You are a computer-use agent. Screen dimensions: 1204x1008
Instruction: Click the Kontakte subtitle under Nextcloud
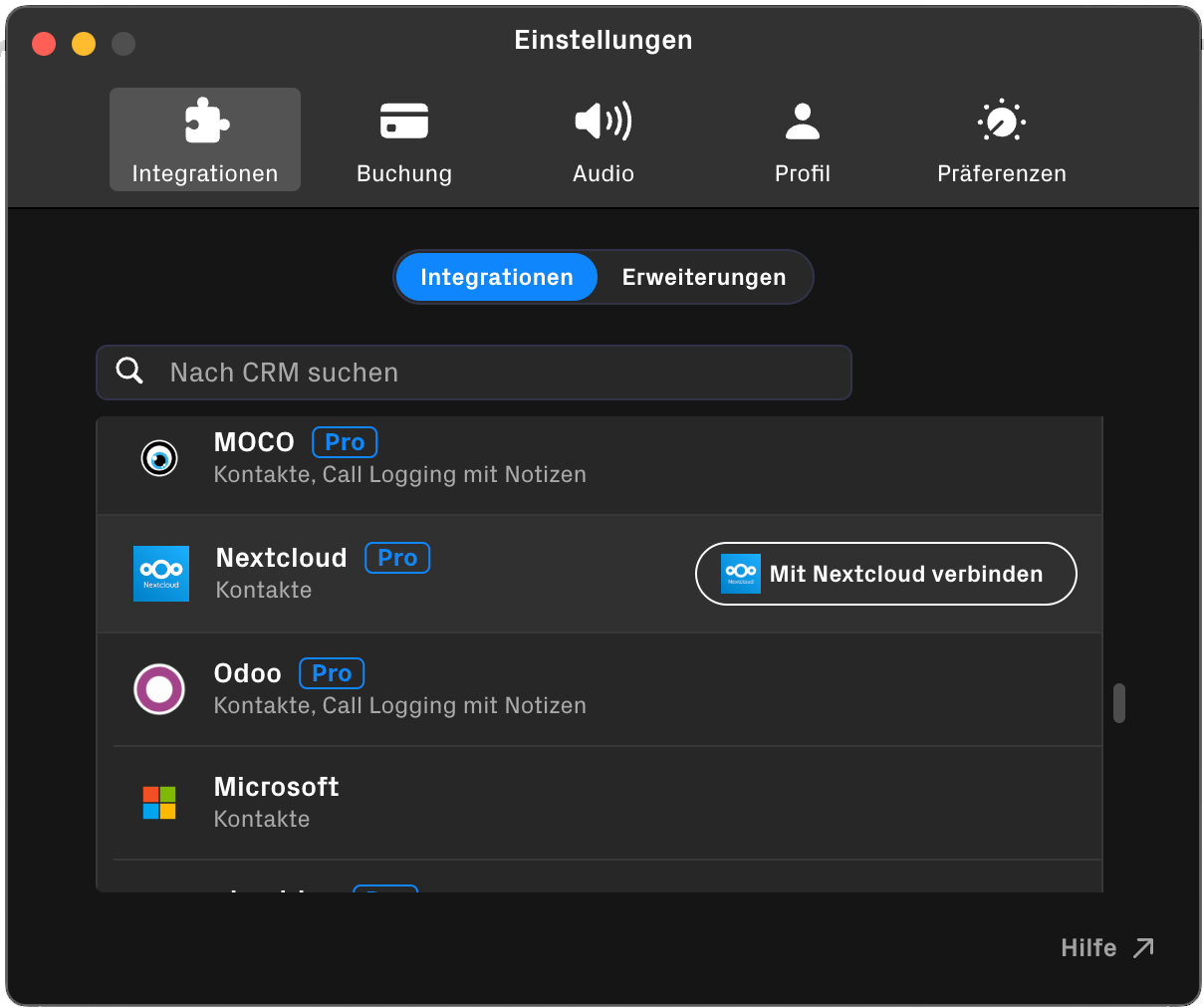tap(264, 590)
